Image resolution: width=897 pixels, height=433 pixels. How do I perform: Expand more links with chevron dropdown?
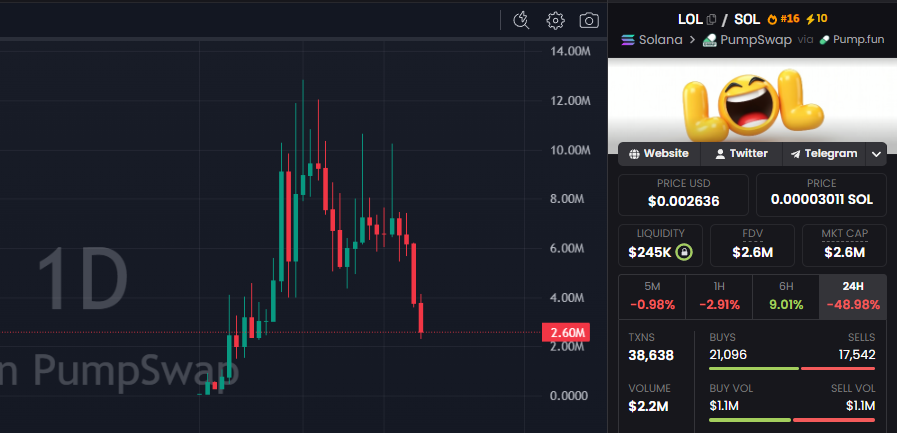(x=876, y=154)
